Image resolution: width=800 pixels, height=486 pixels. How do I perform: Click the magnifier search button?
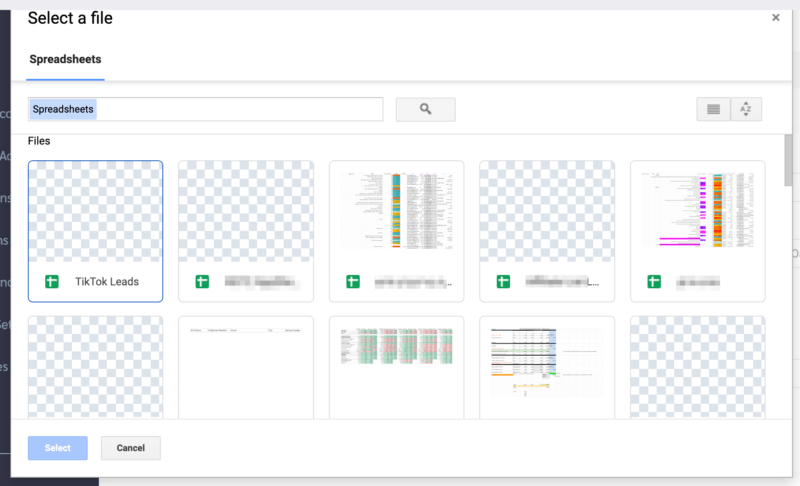425,110
